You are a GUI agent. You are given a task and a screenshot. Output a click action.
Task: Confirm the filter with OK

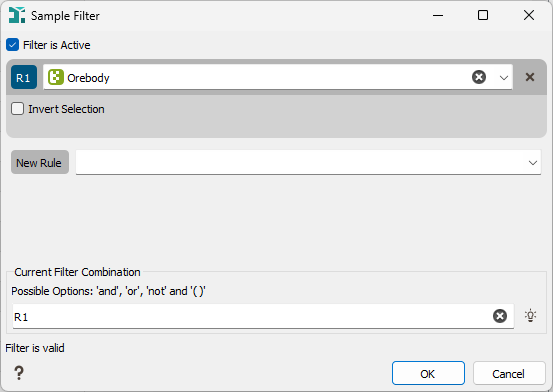coord(428,373)
